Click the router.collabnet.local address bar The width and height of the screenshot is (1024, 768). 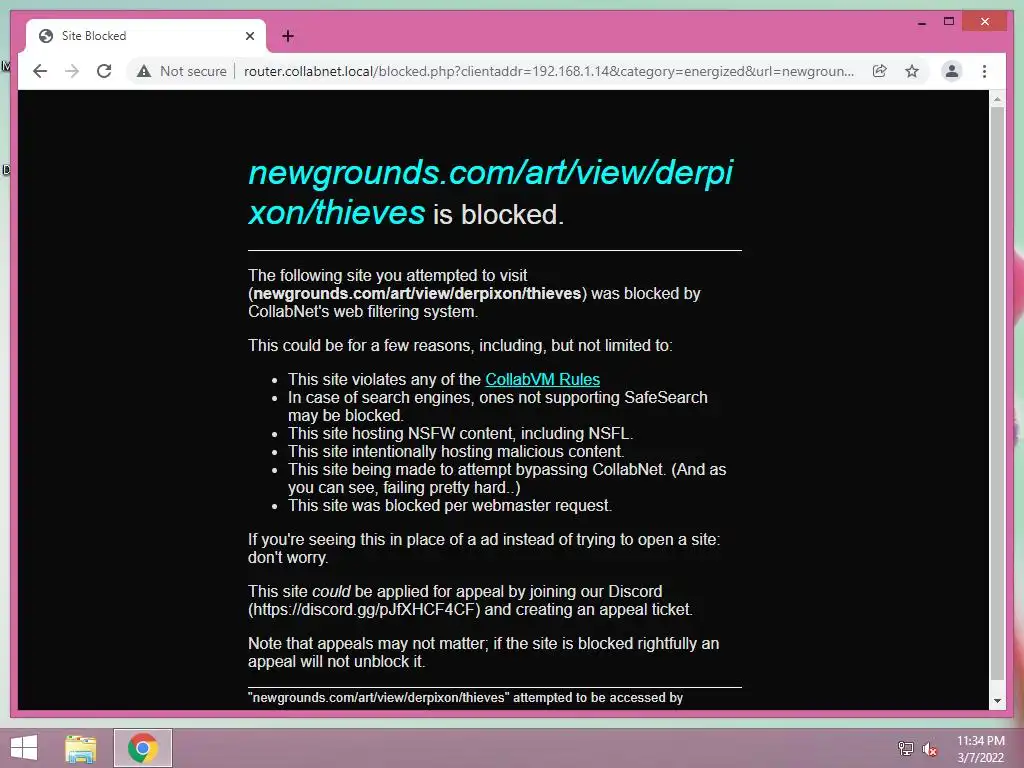click(x=549, y=71)
